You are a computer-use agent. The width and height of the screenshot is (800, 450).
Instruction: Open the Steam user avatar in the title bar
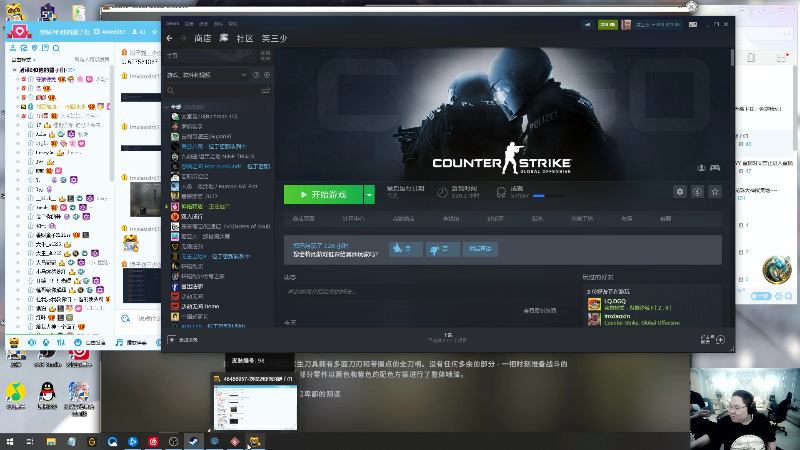(x=626, y=24)
